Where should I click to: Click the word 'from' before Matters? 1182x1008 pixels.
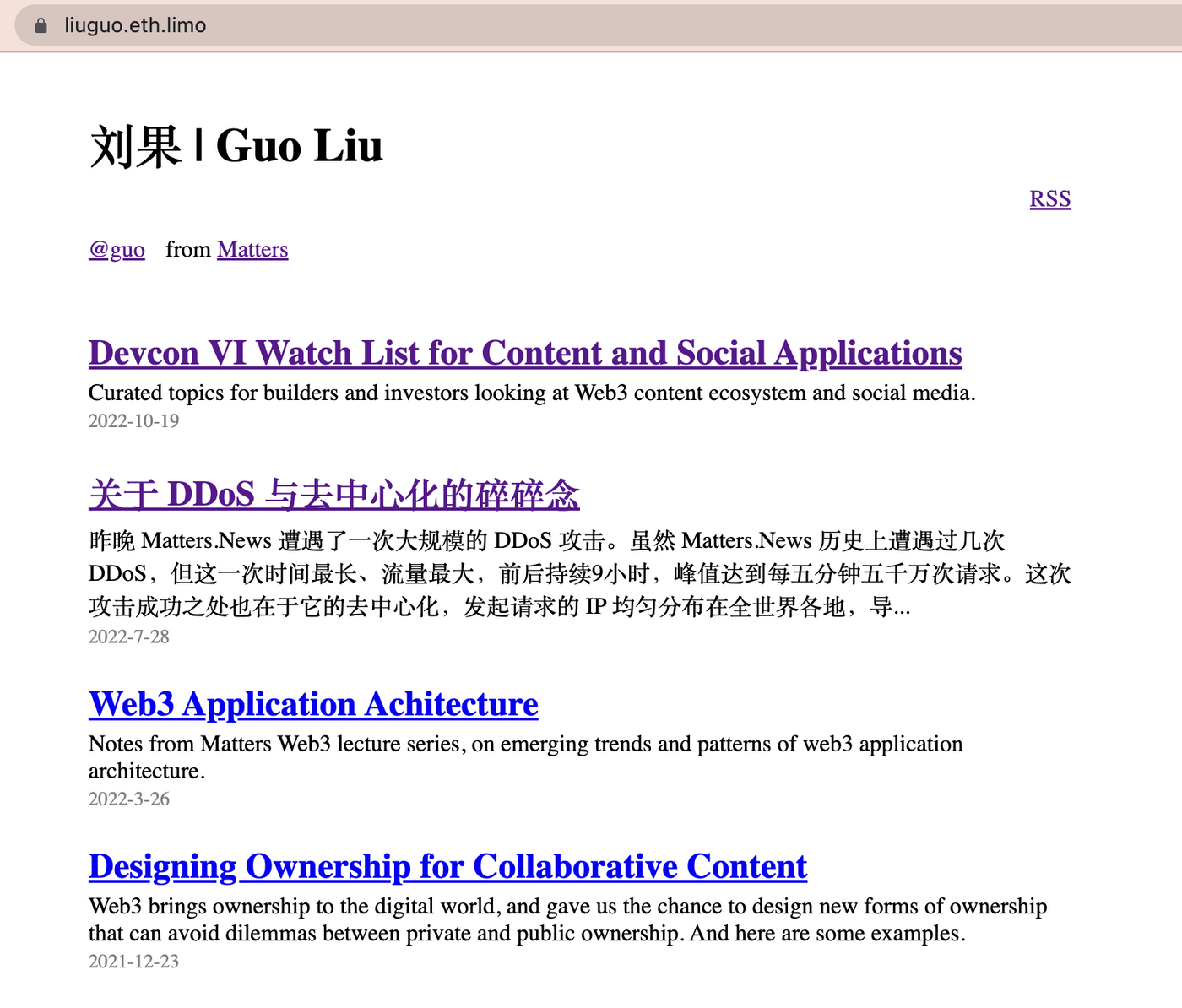[187, 250]
